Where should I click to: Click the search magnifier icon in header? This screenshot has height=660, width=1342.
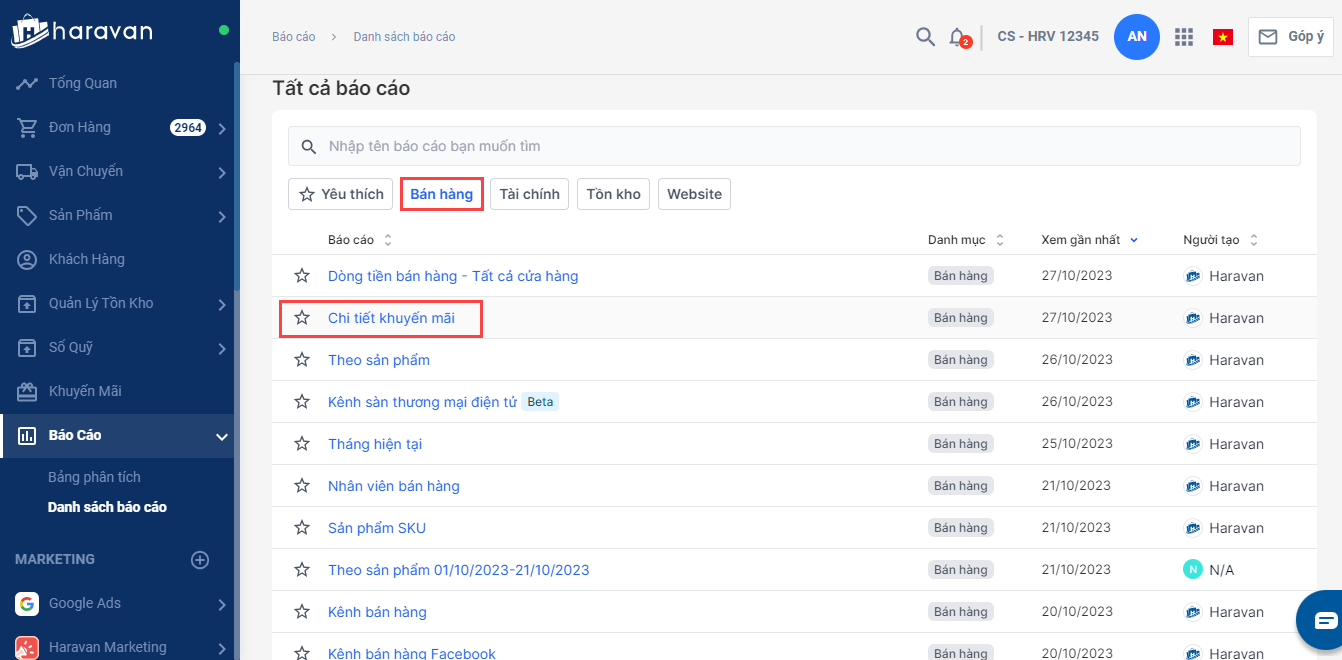925,37
